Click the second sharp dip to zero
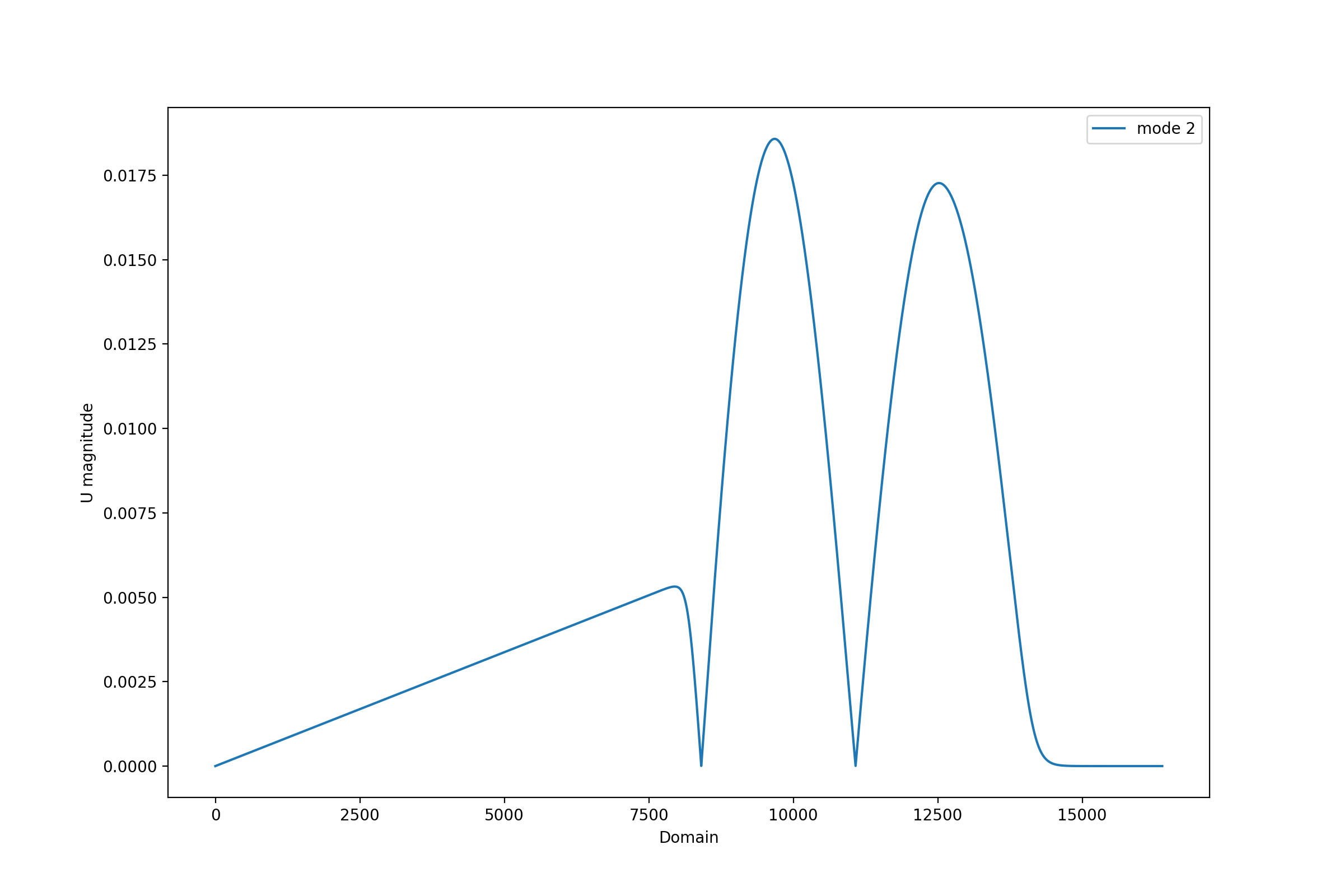Viewport: 1344px width, 896px height. pos(856,764)
